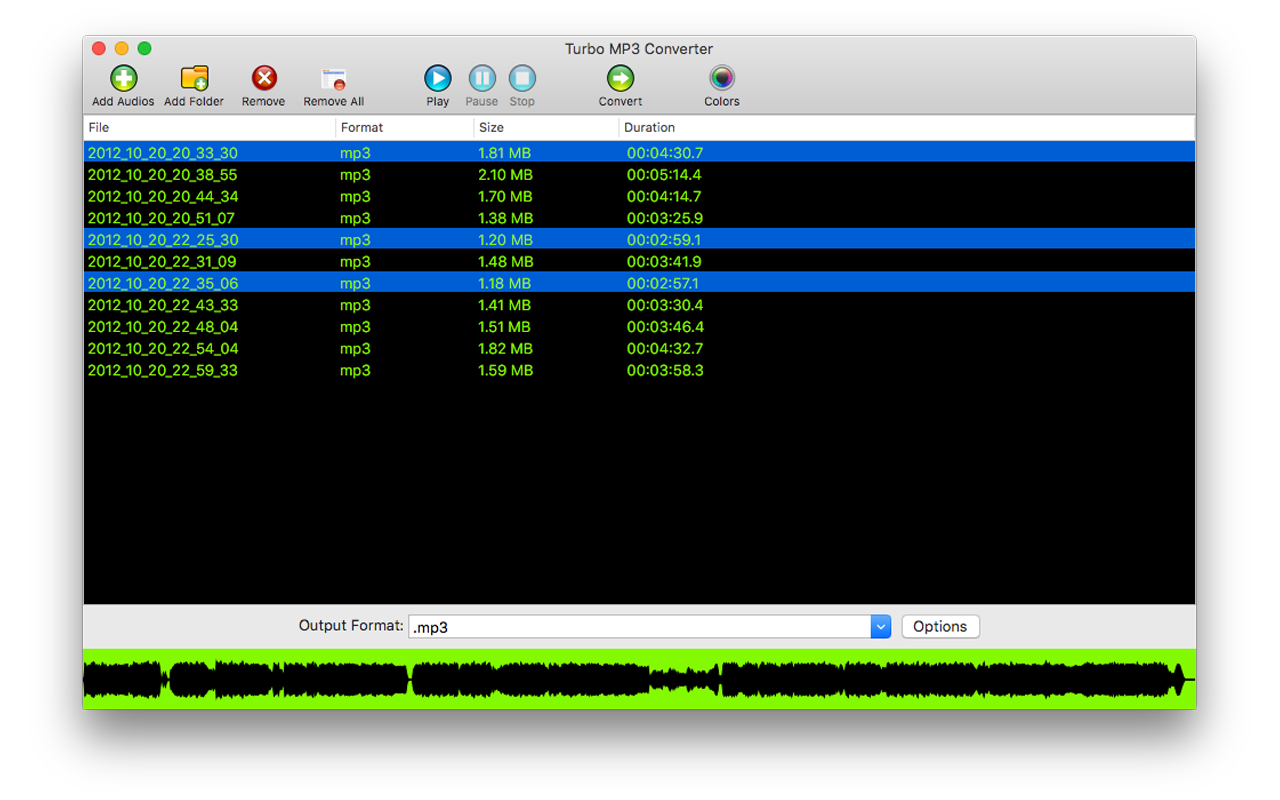Sort by the Format column header

(405, 128)
